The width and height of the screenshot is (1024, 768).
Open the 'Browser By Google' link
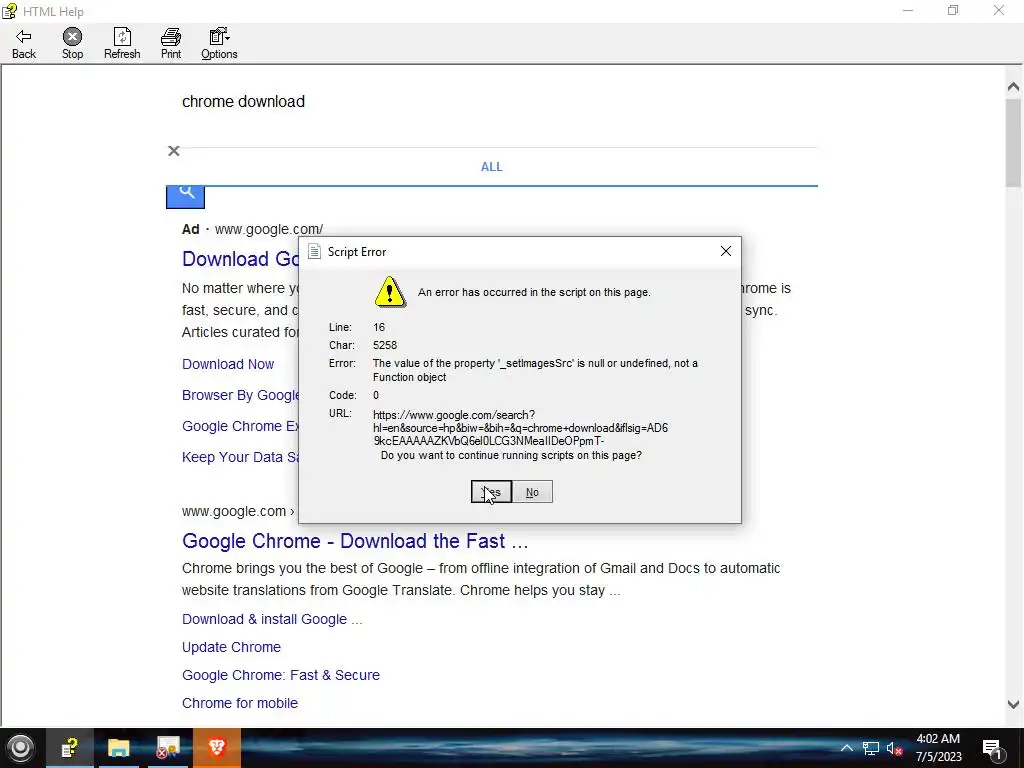(x=240, y=395)
